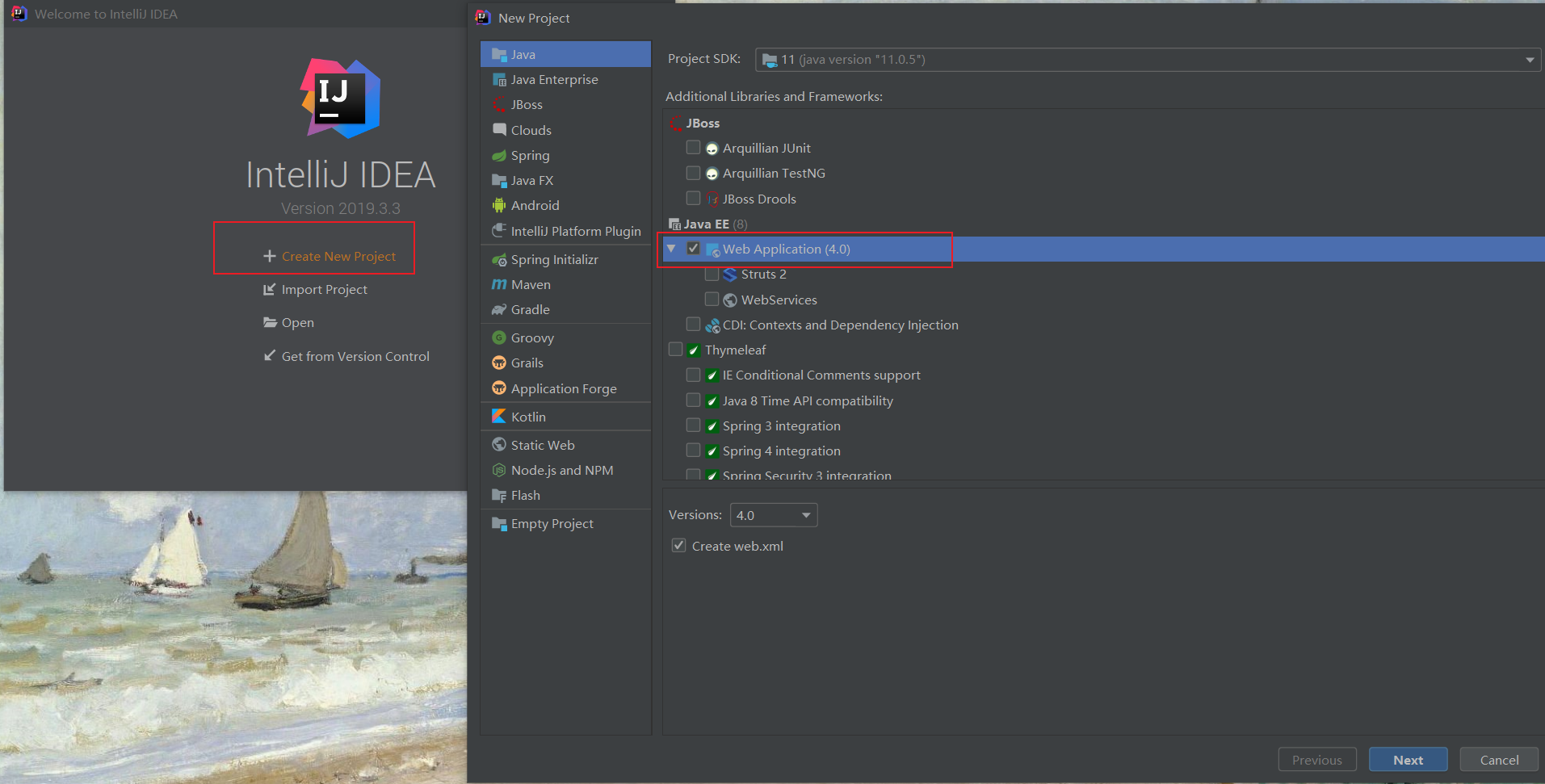Tick the JBoss Drools checkbox

pos(693,198)
